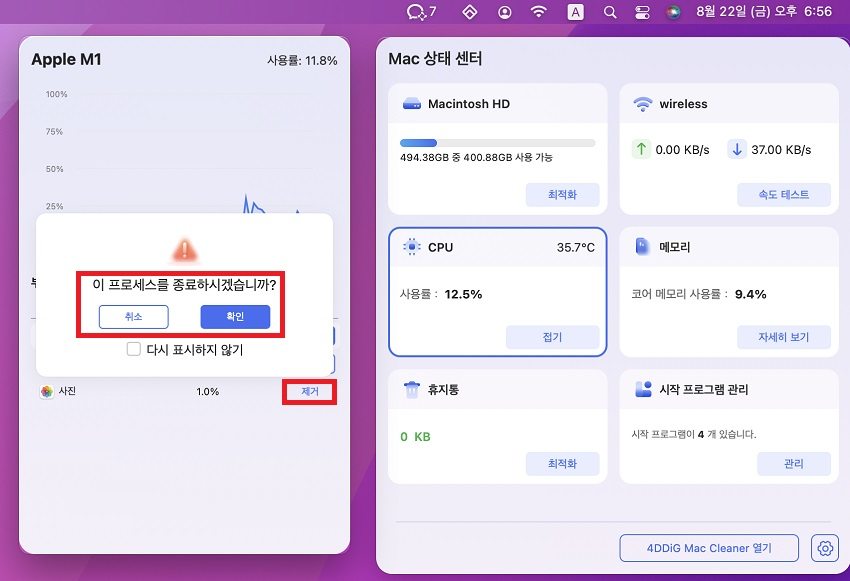Collapse CPU card with 접기 button
This screenshot has height=581, width=850.
[552, 337]
